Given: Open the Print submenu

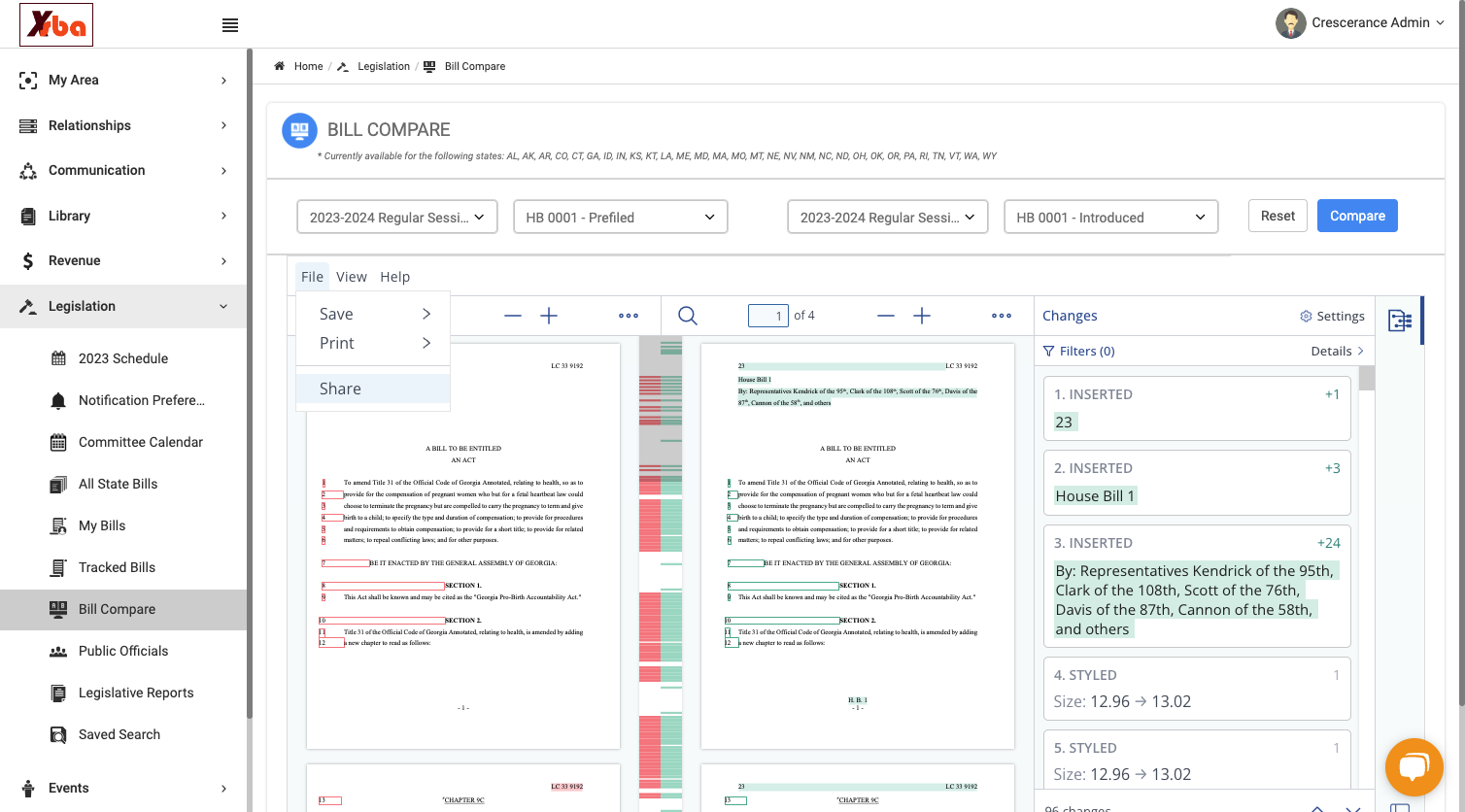Looking at the screenshot, I should [x=373, y=343].
